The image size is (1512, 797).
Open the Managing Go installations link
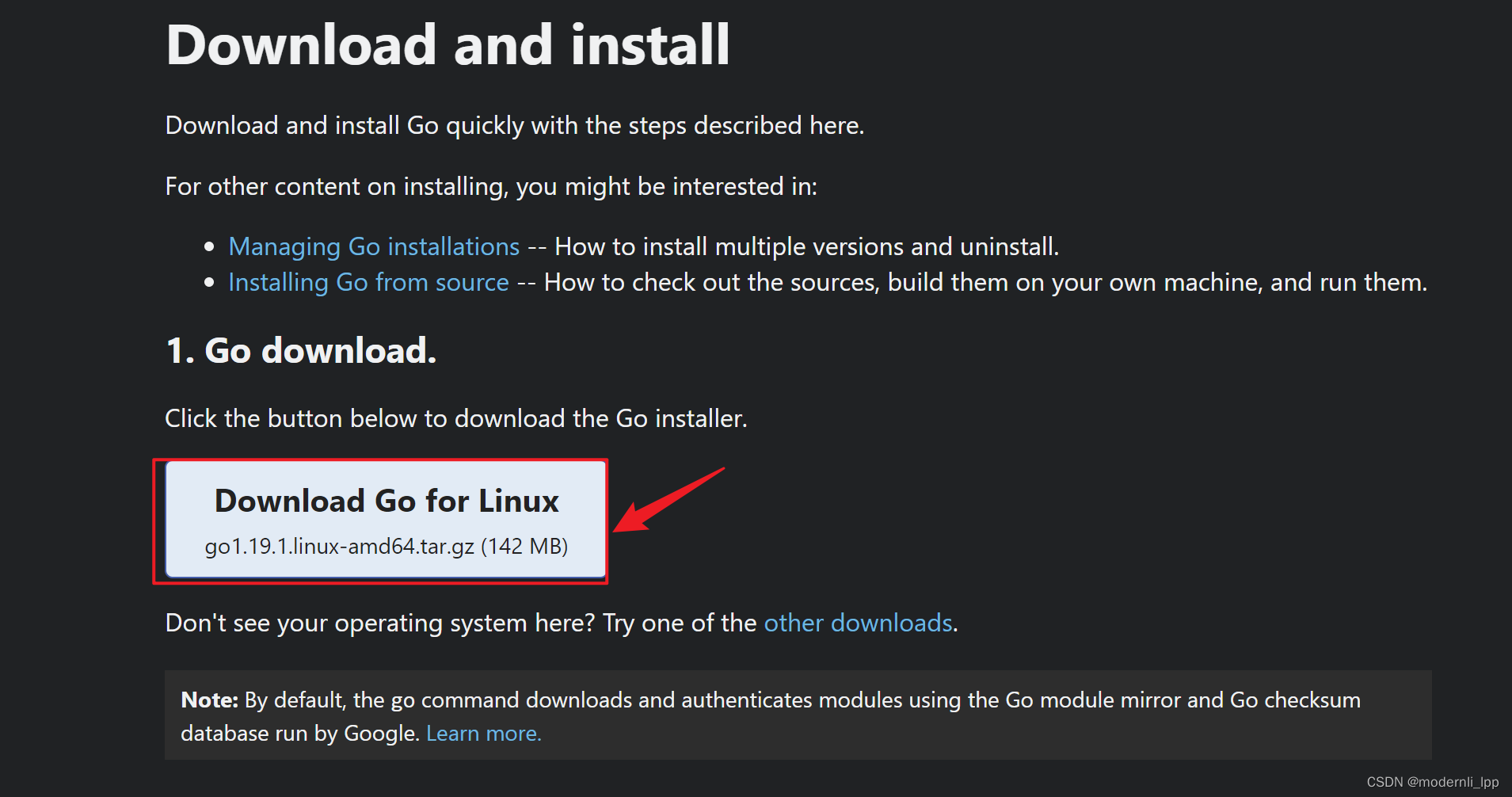click(373, 246)
